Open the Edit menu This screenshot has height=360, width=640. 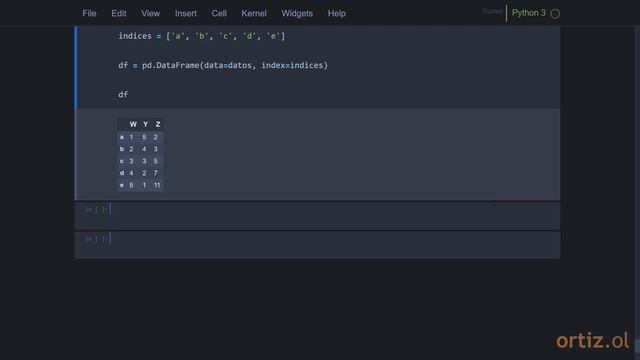tap(119, 13)
